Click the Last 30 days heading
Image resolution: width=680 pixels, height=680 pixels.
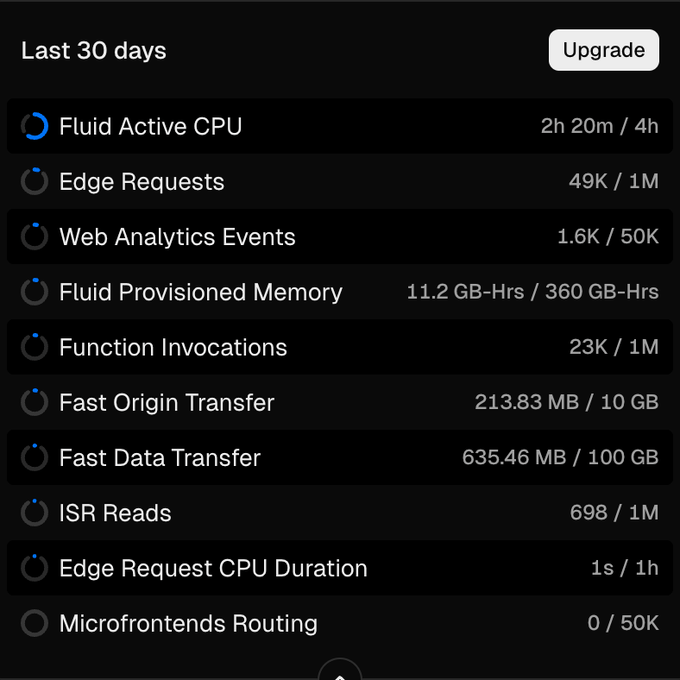pyautogui.click(x=94, y=51)
